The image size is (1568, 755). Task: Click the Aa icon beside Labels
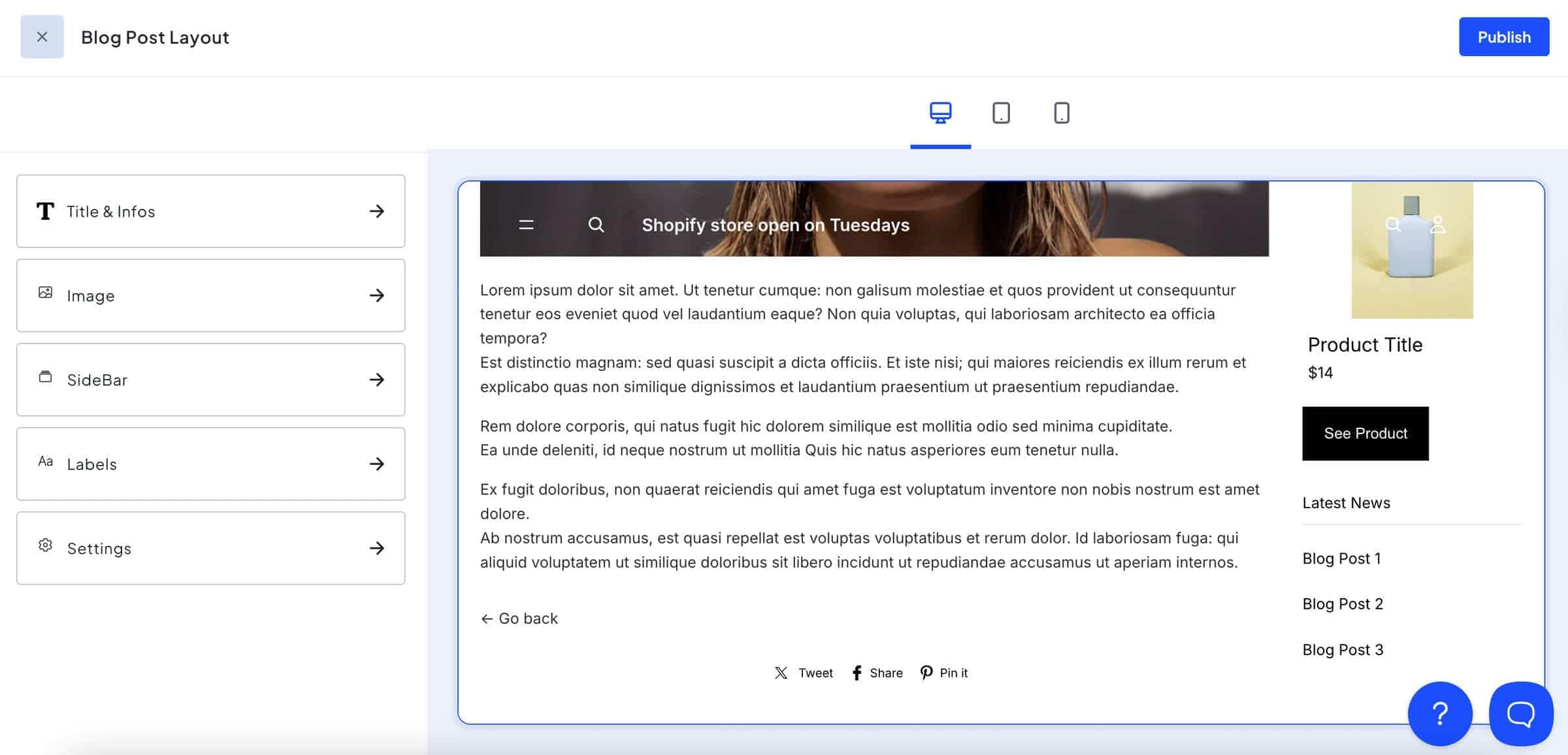click(x=45, y=461)
